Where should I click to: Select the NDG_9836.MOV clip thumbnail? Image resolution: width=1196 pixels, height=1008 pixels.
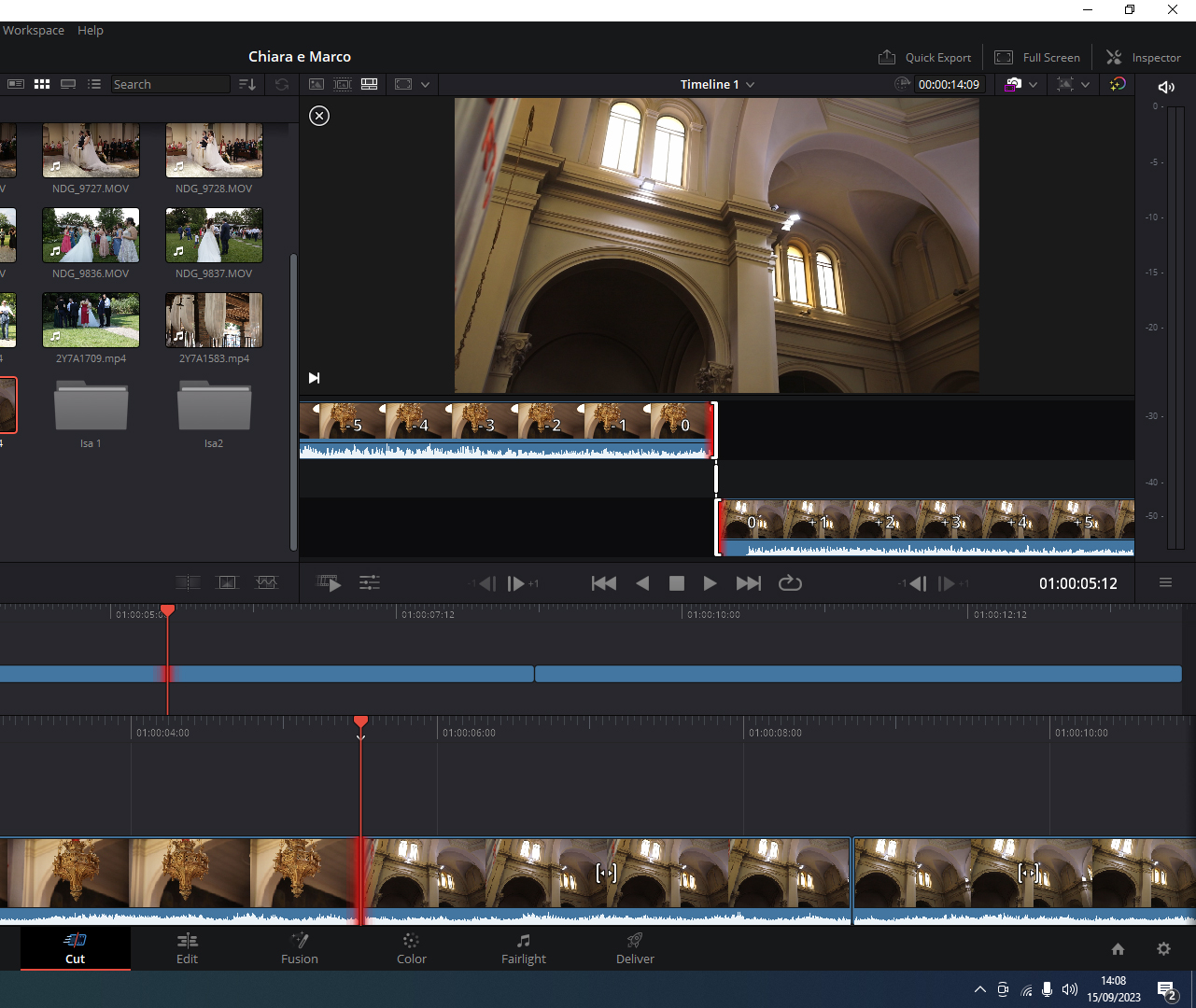coord(91,235)
